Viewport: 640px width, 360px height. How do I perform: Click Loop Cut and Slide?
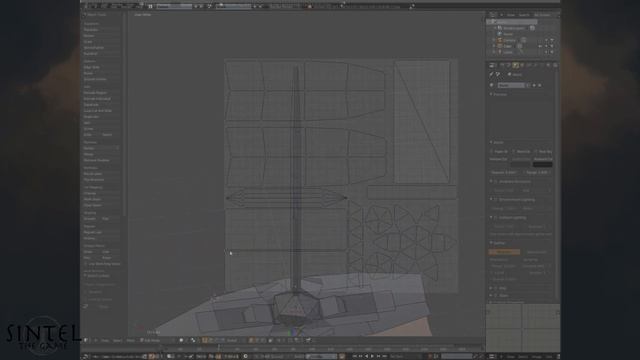pyautogui.click(x=102, y=111)
